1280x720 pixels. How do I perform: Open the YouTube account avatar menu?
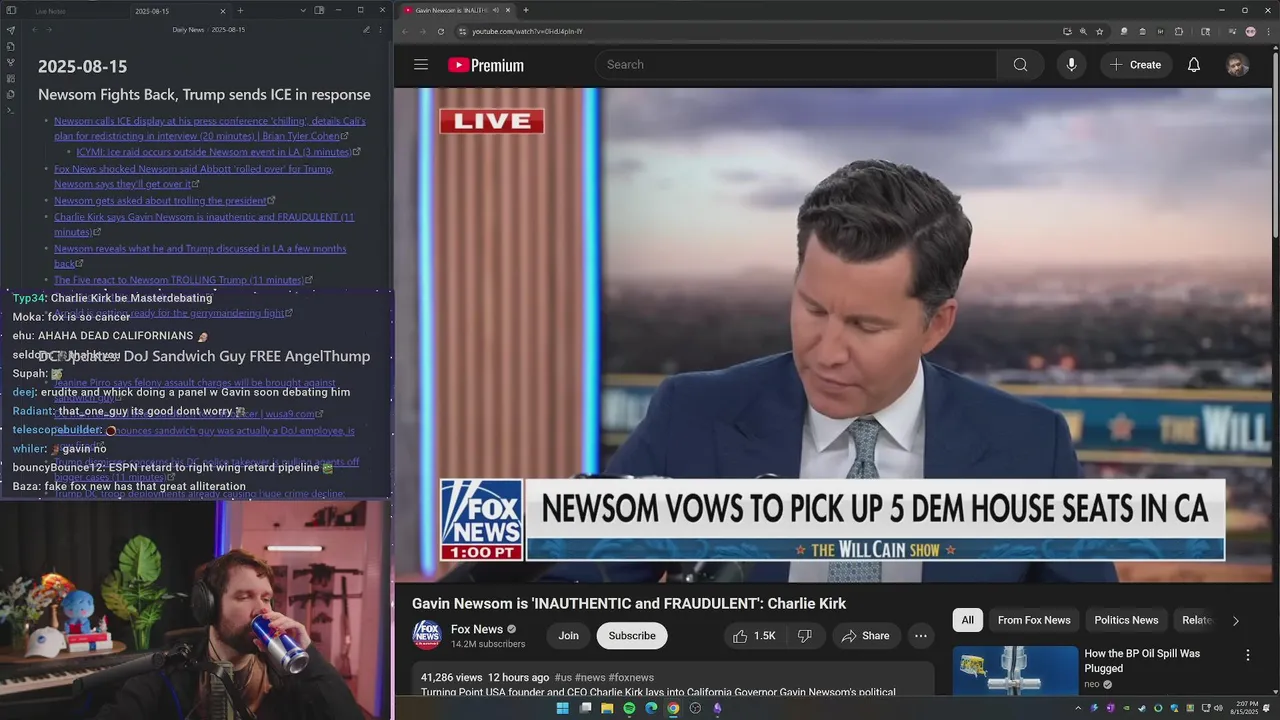pyautogui.click(x=1238, y=65)
